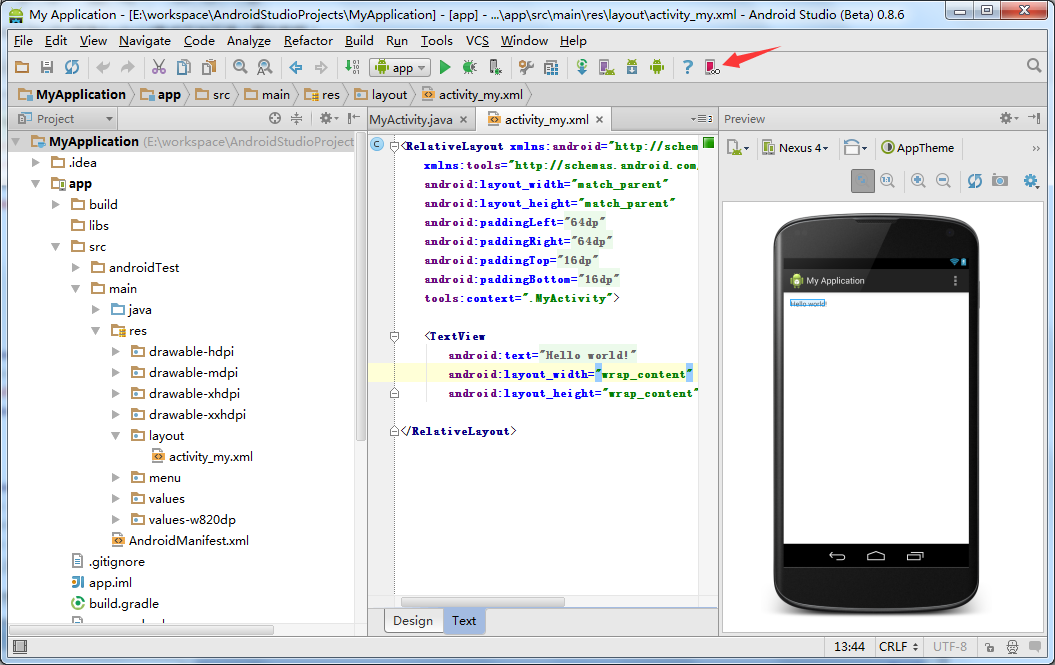The image size is (1055, 665).
Task: Click the blue question mark Help icon
Action: [687, 67]
